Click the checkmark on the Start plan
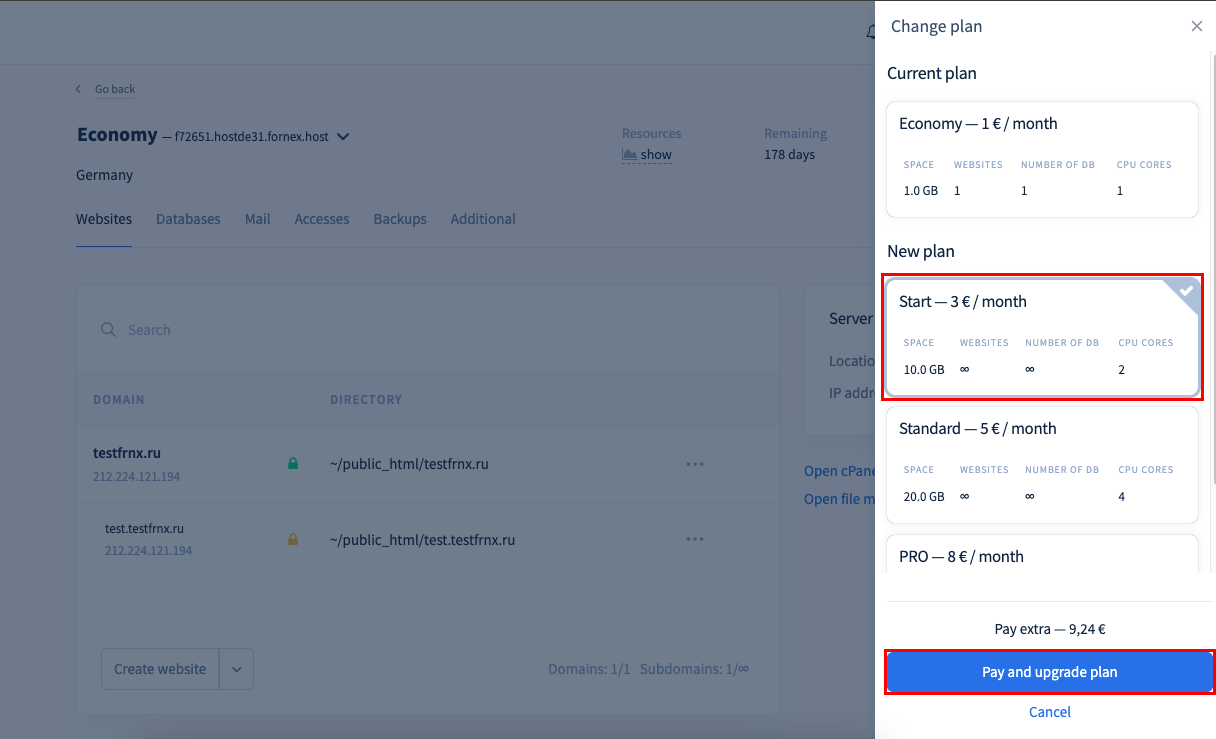The height and width of the screenshot is (739, 1216). coord(1186,291)
